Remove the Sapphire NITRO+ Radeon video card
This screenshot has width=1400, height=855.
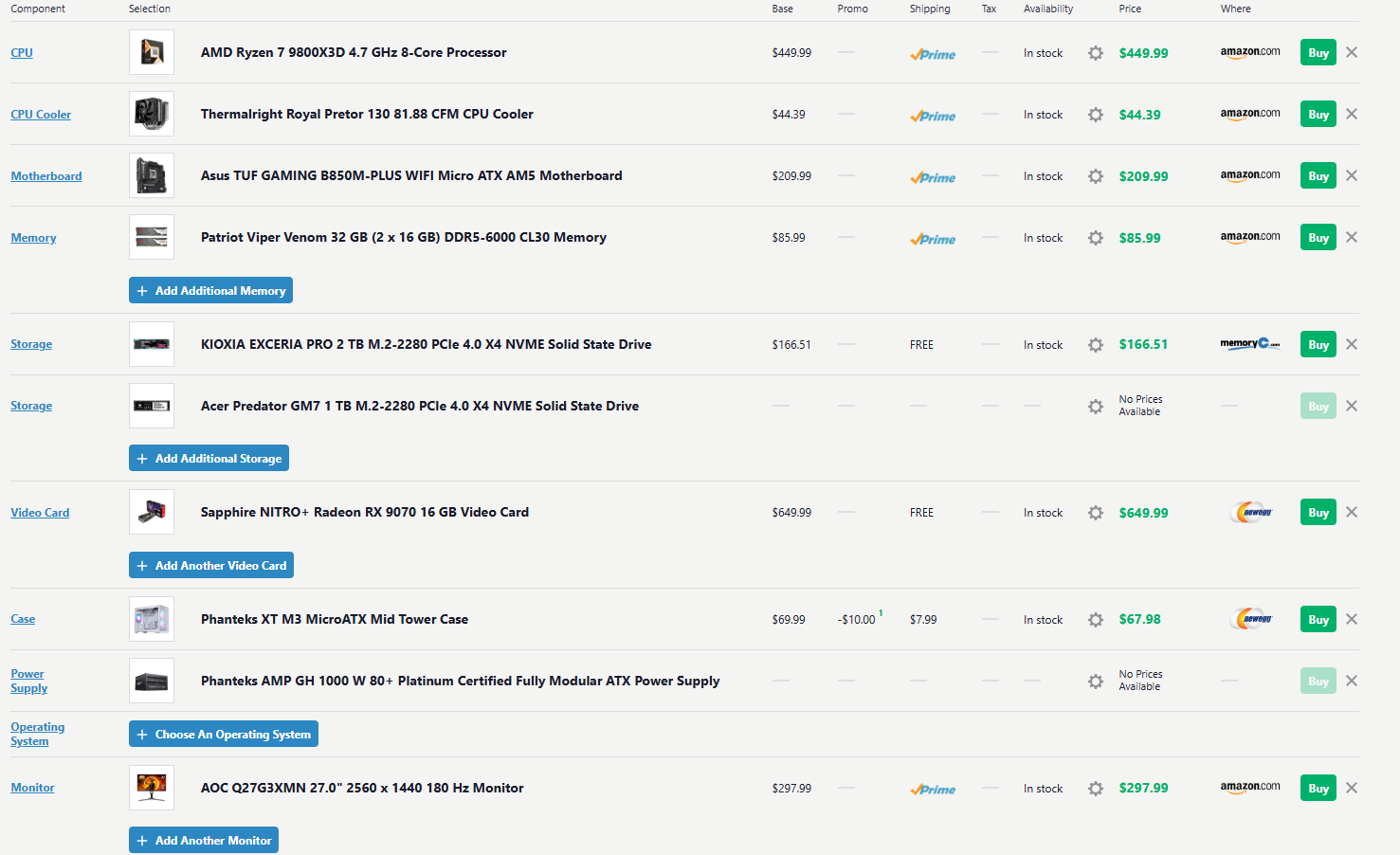[1352, 512]
